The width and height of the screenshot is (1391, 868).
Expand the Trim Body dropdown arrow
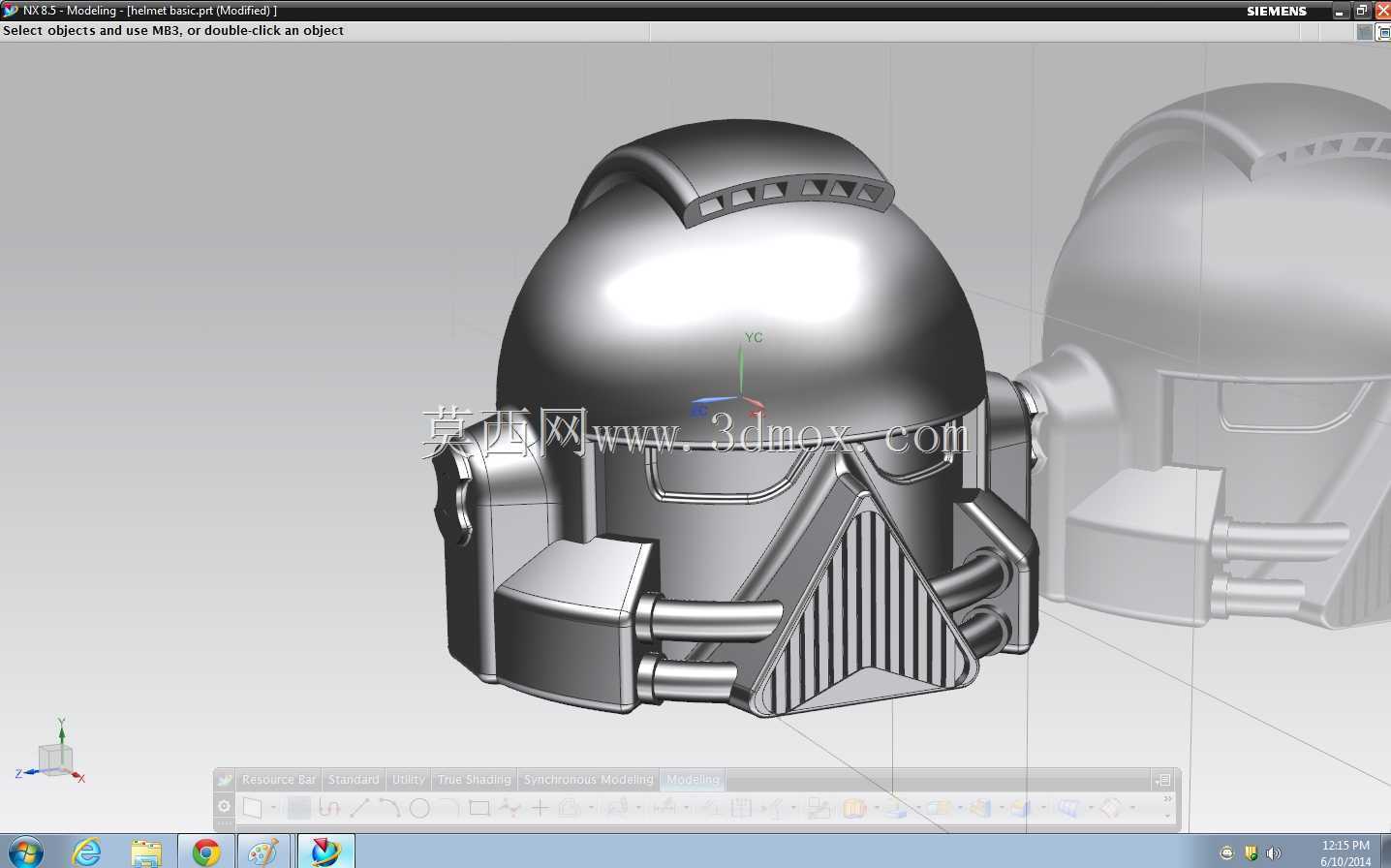(x=1091, y=807)
